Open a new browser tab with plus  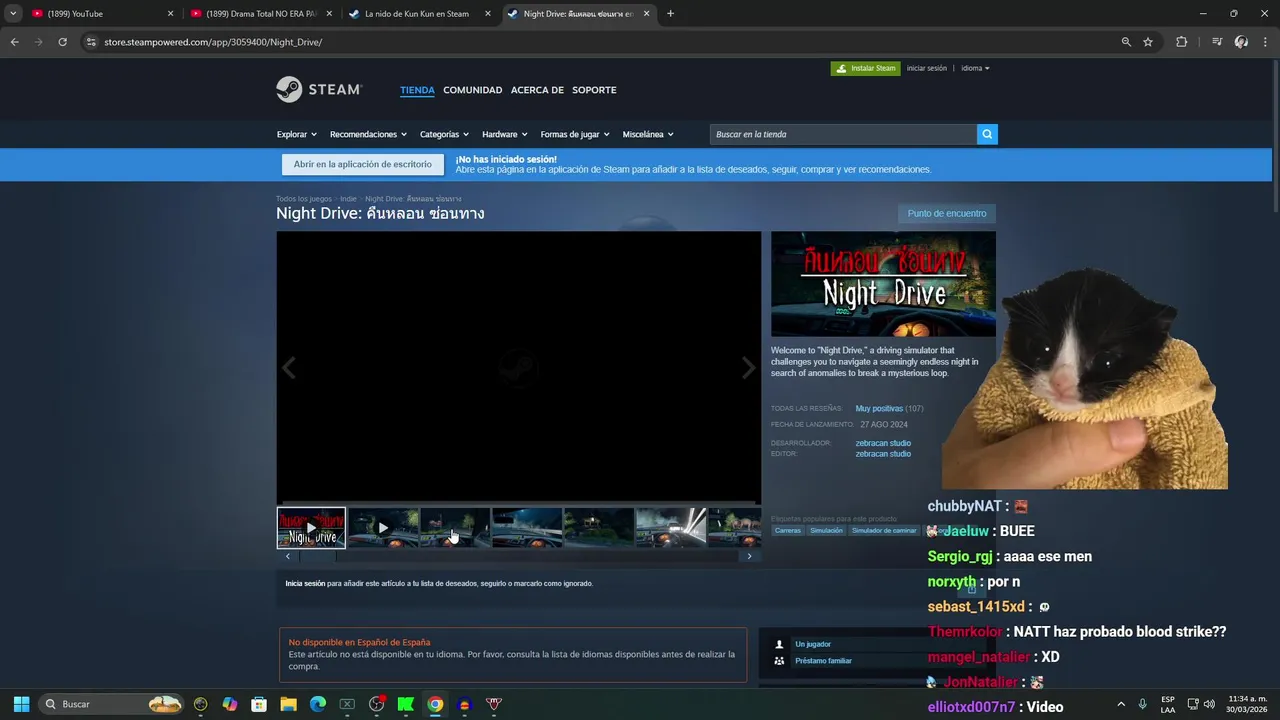point(670,14)
